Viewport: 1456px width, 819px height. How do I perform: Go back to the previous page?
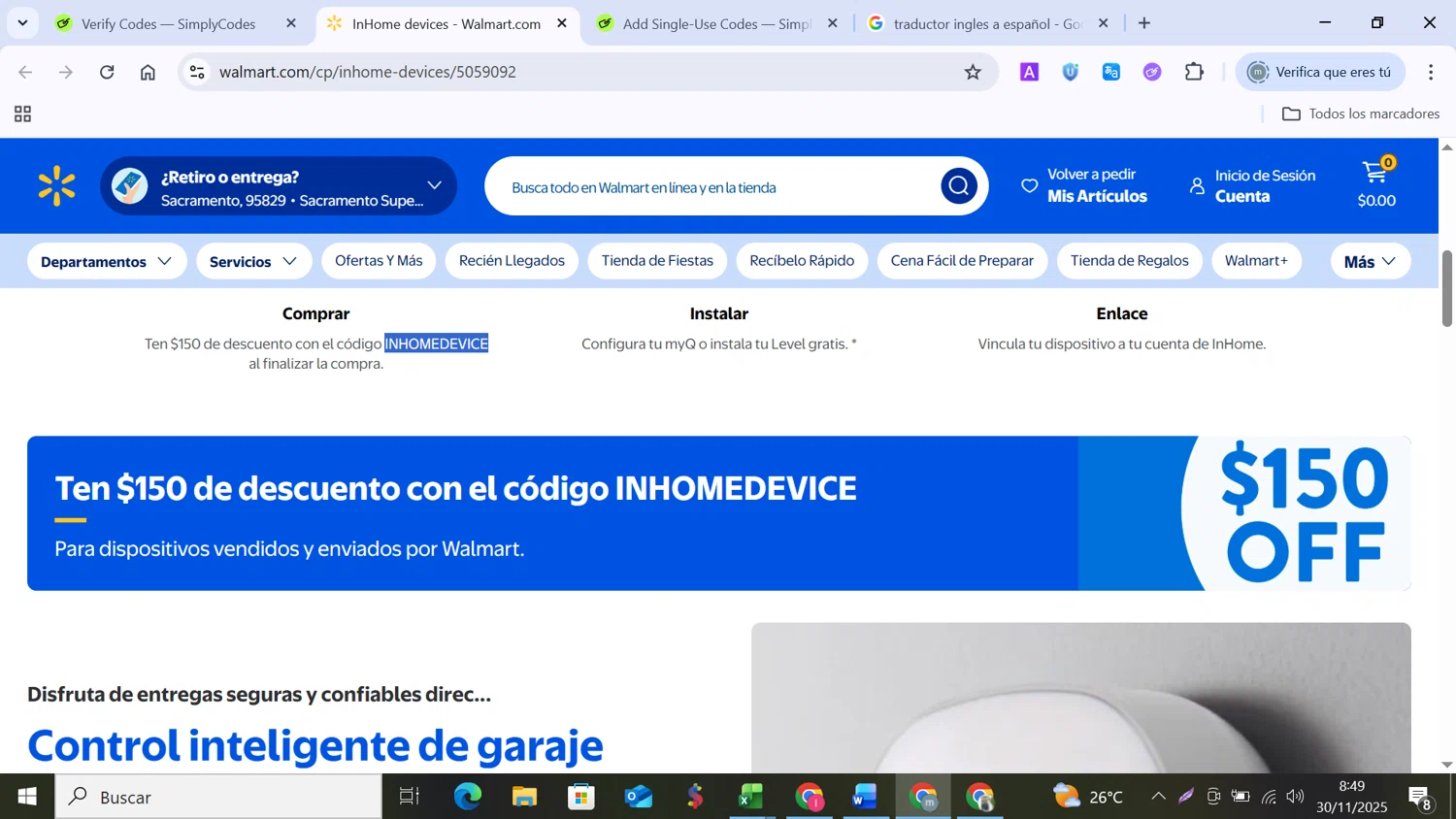[x=25, y=72]
